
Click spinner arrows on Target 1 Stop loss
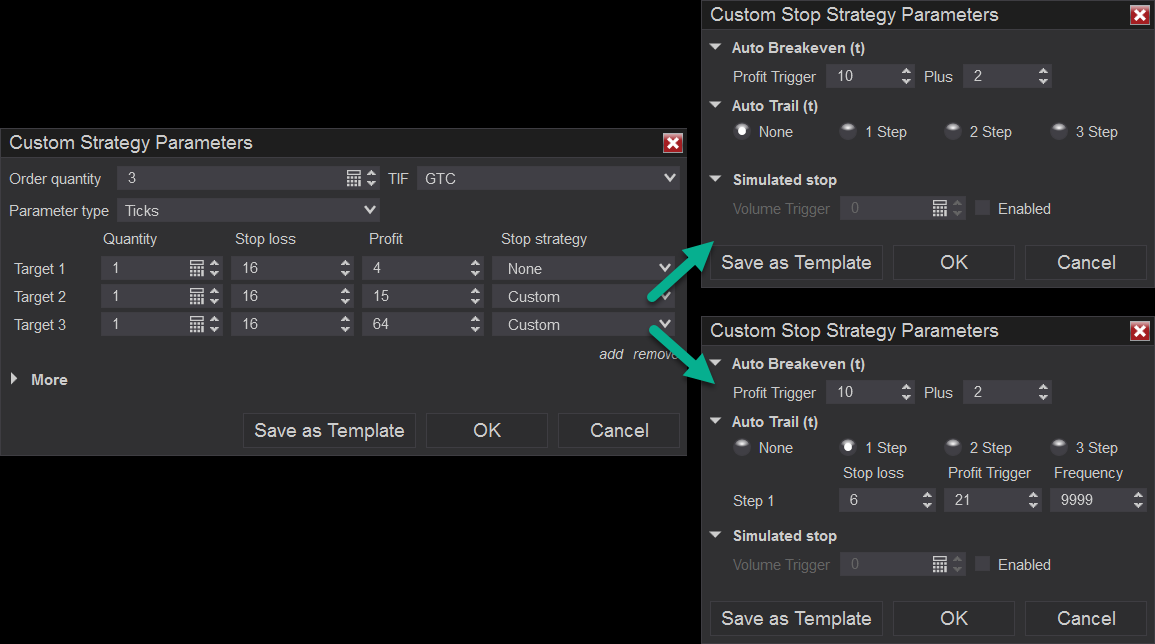point(345,269)
